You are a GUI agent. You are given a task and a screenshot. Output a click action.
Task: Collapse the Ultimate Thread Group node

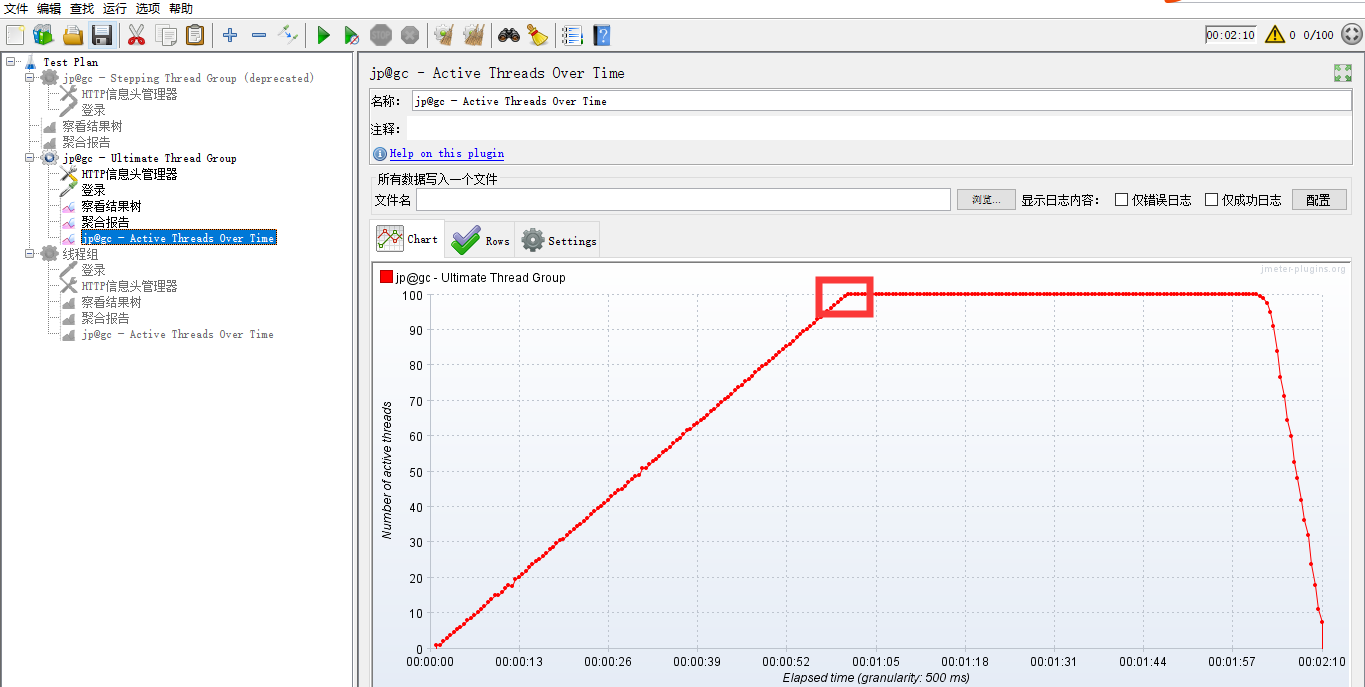tap(30, 158)
